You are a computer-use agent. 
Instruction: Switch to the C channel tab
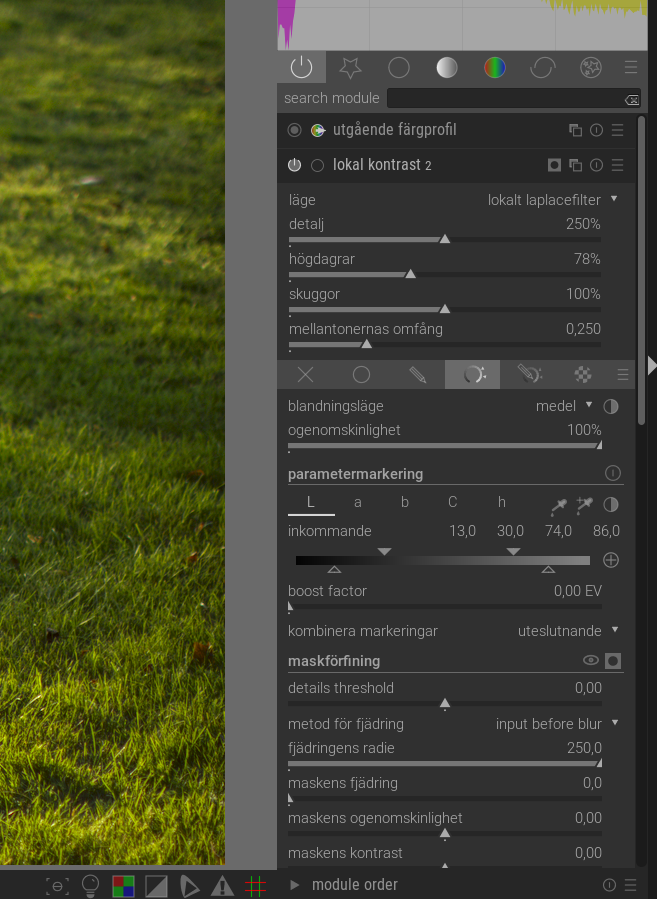tap(452, 502)
